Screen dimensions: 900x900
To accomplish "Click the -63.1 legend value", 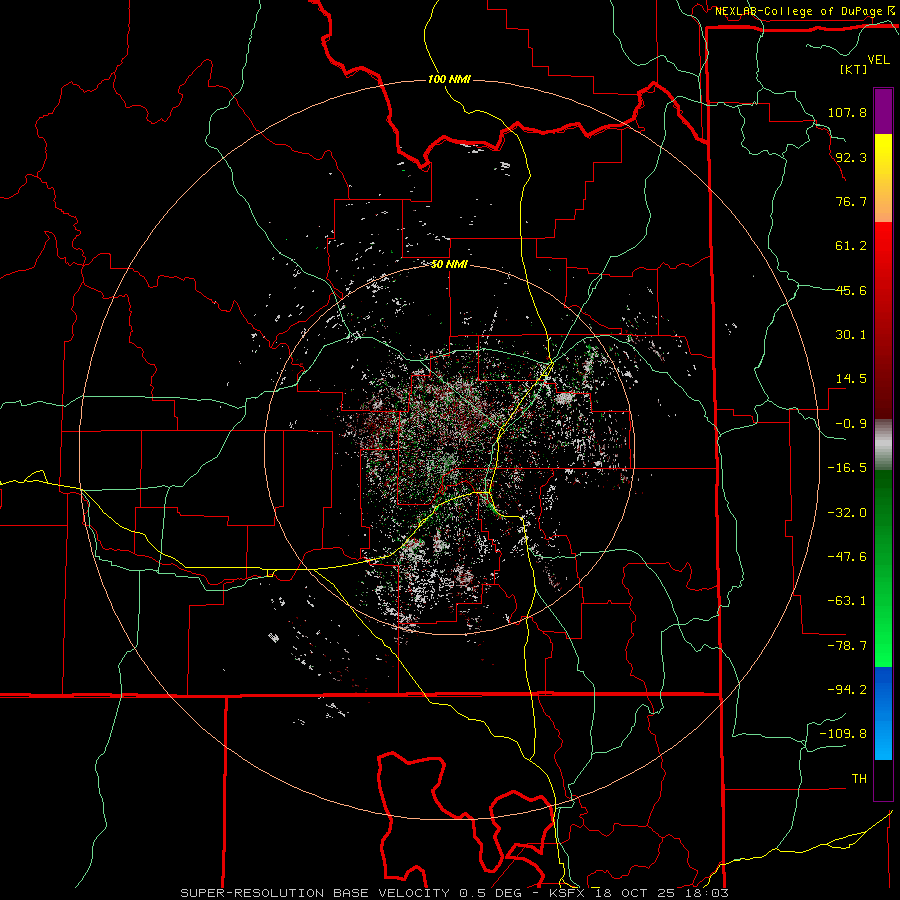I will click(x=847, y=601).
